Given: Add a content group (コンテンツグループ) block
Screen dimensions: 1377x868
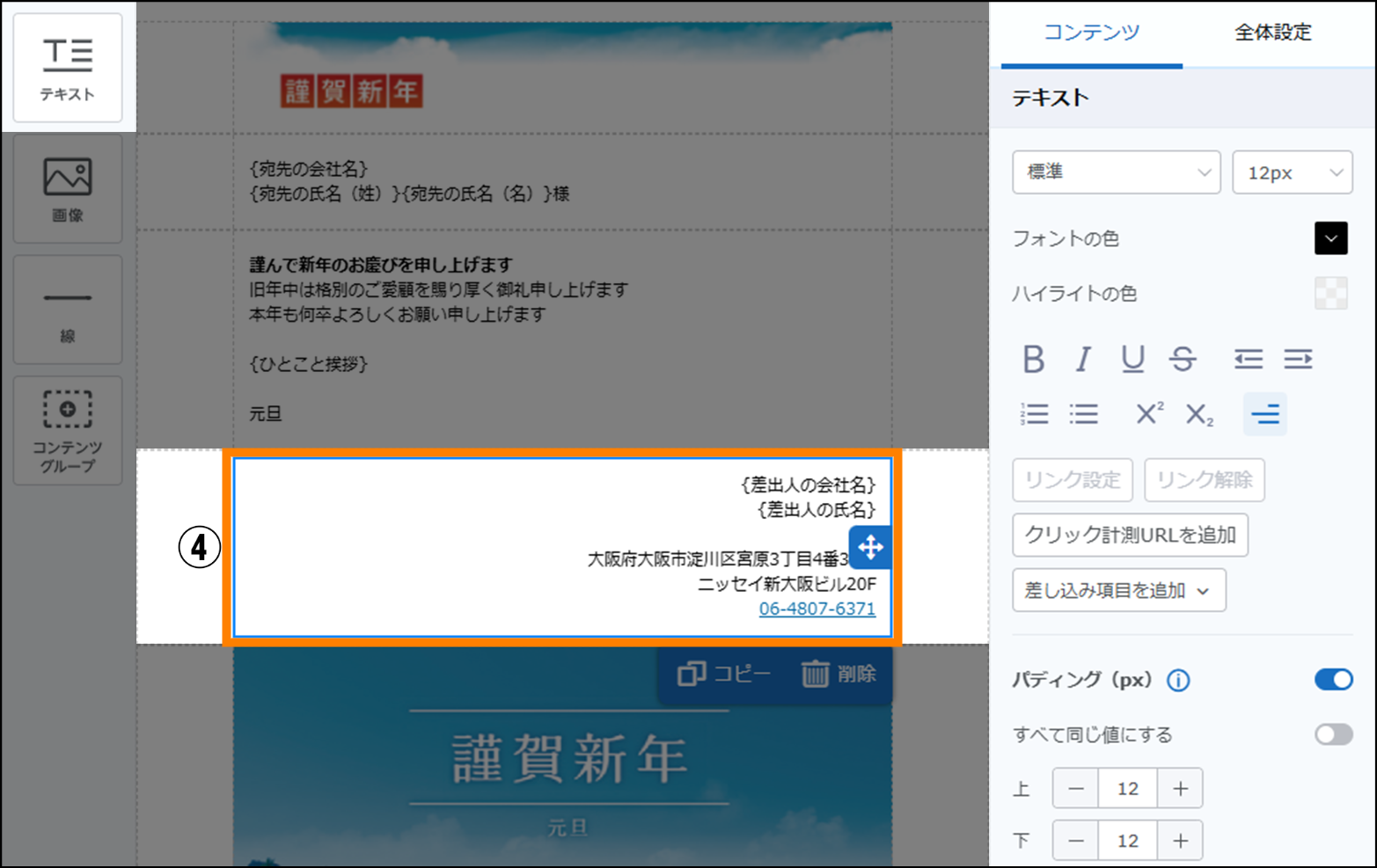Looking at the screenshot, I should 68,431.
